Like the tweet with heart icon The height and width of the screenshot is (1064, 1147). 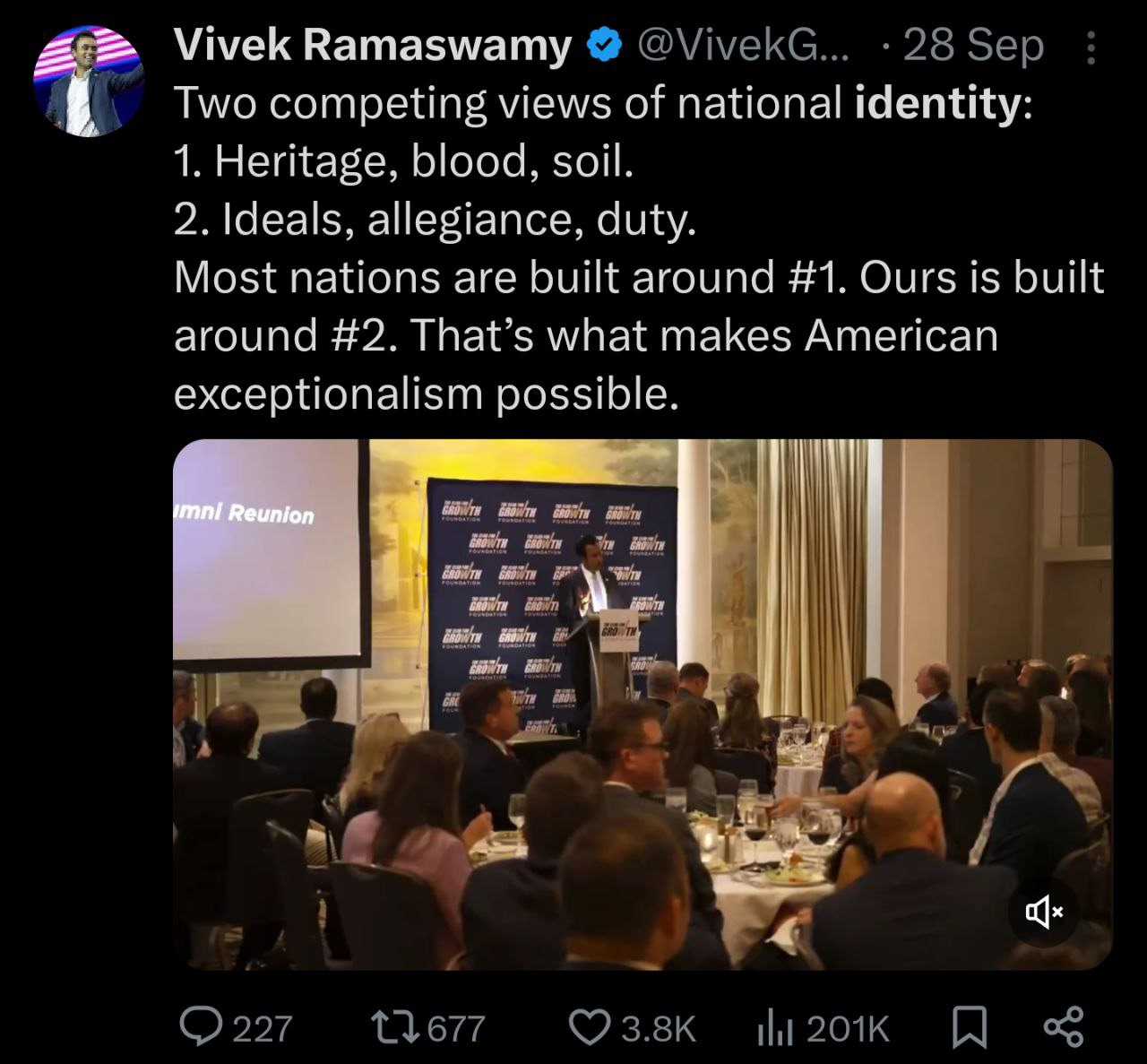tap(591, 1027)
